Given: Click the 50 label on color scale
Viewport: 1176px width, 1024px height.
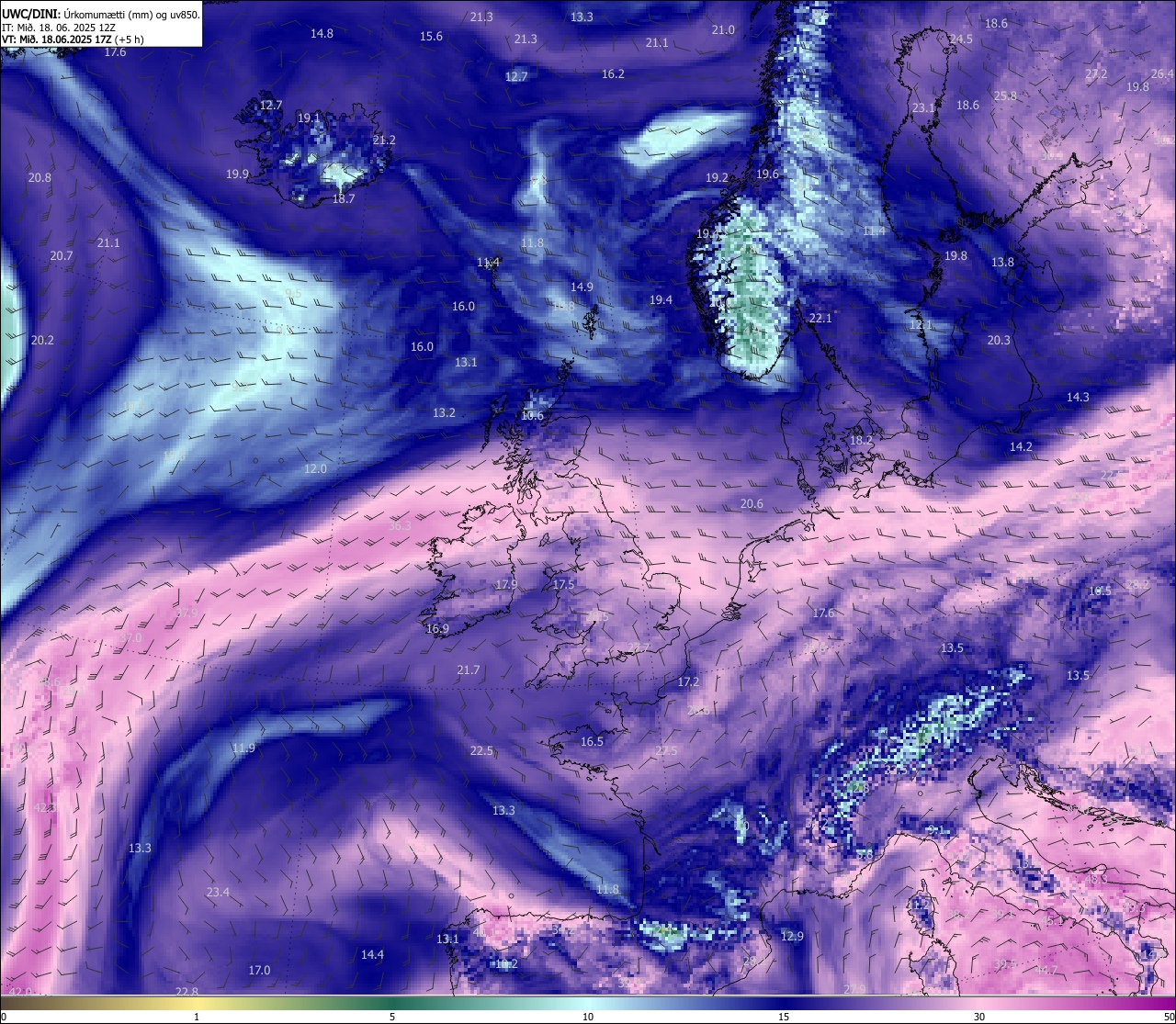Looking at the screenshot, I should tap(1169, 1017).
